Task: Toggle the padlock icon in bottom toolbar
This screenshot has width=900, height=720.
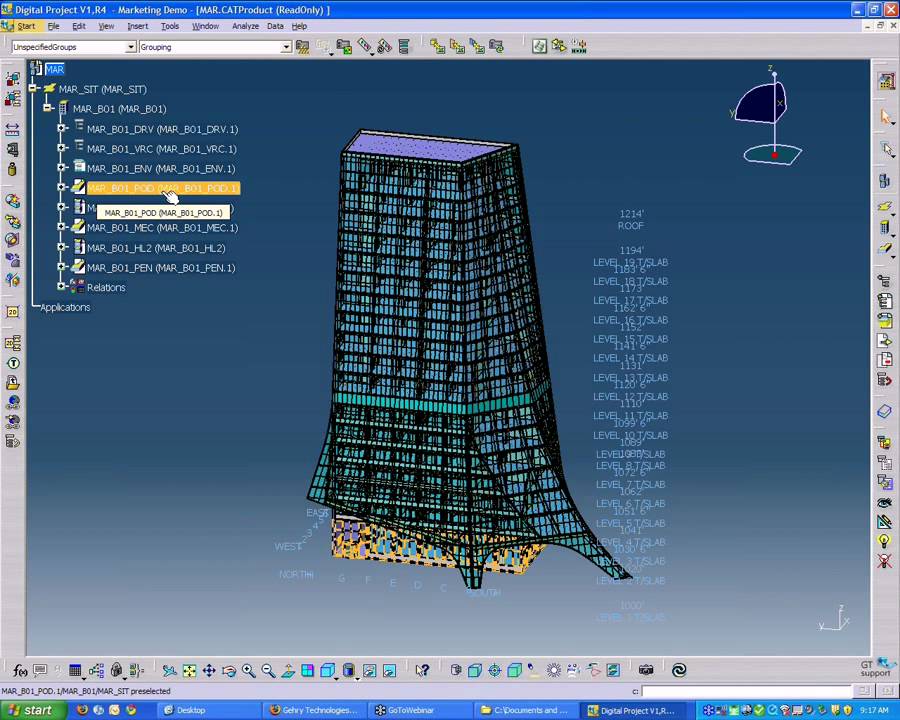Action: coord(117,670)
